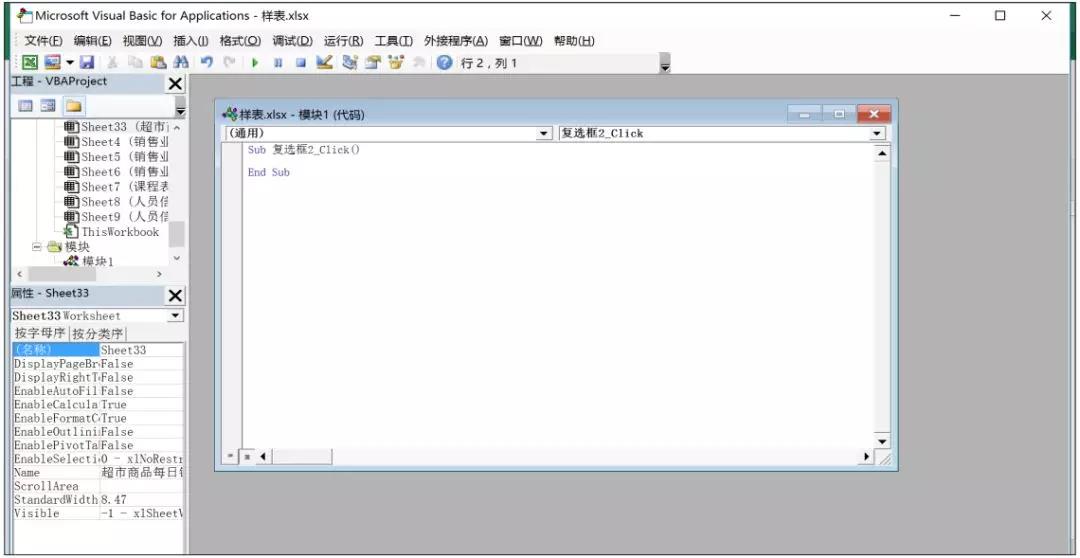Open the 编辑(E) menu
Image resolution: width=1080 pixels, height=558 pixels.
pyautogui.click(x=93, y=41)
